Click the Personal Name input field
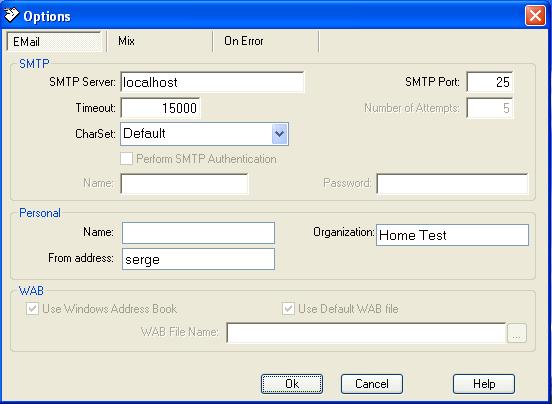The image size is (552, 404). 198,233
